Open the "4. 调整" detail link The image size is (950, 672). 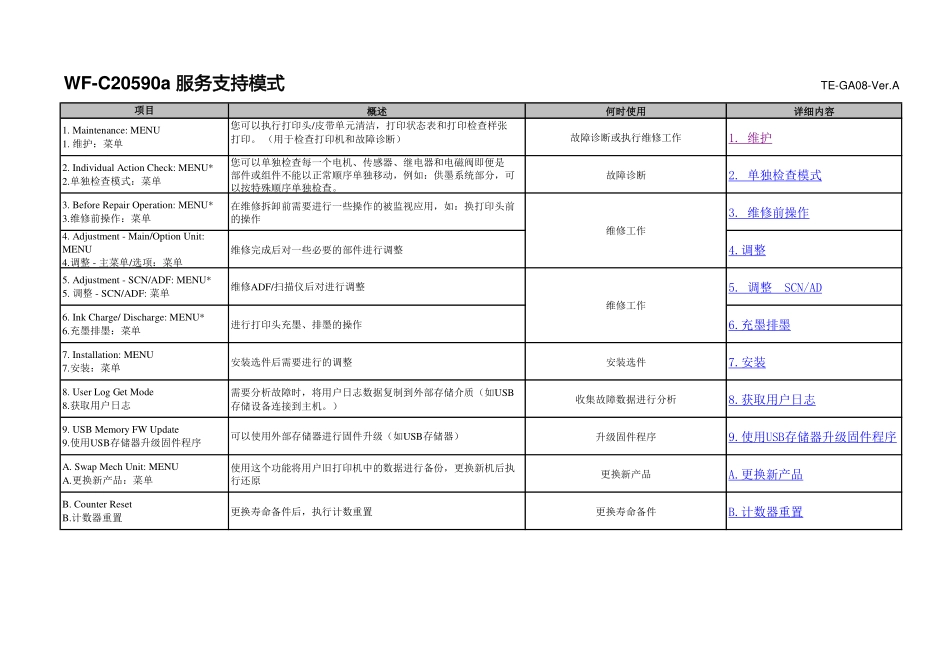(747, 249)
